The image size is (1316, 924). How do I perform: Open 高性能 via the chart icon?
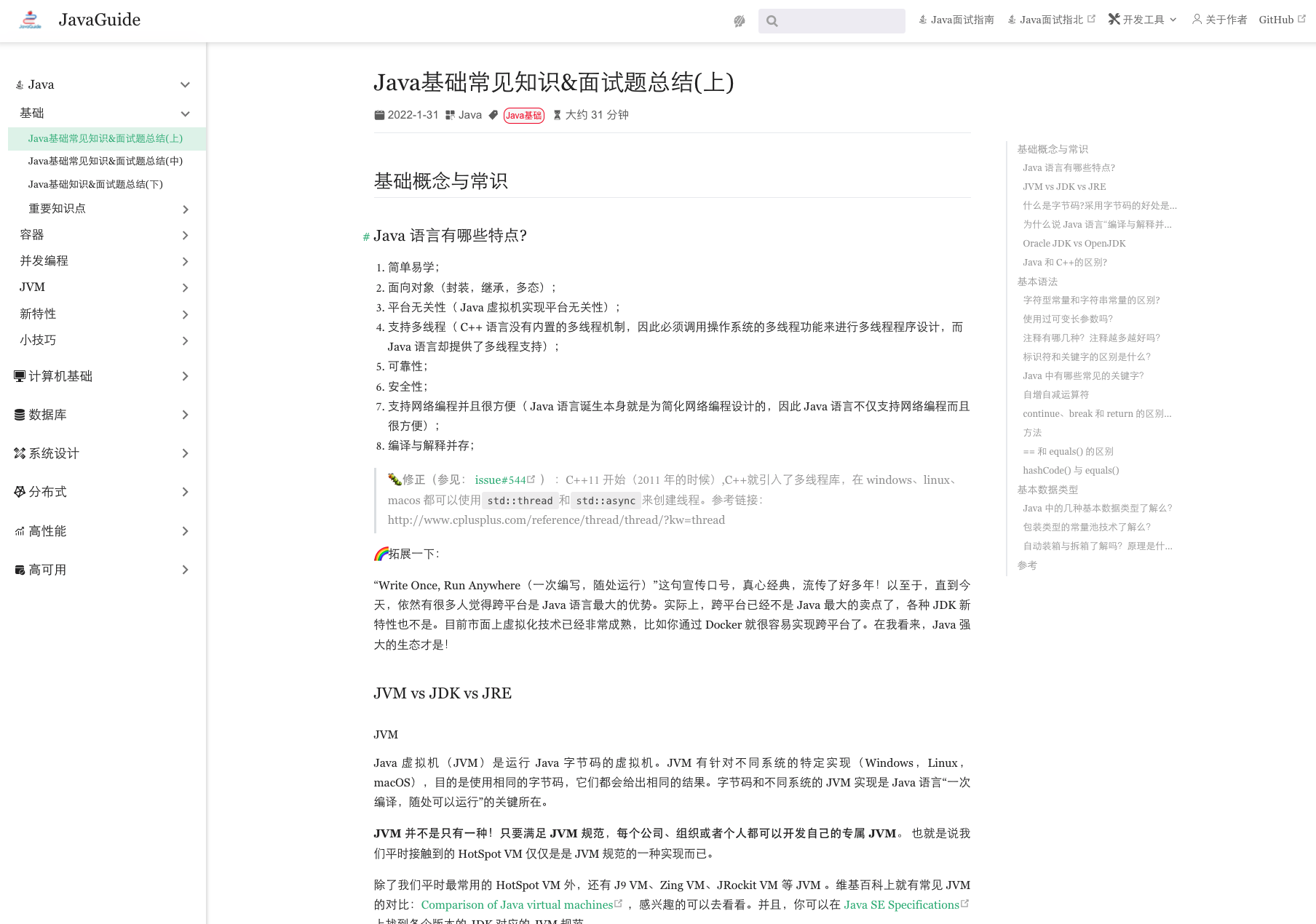(19, 530)
